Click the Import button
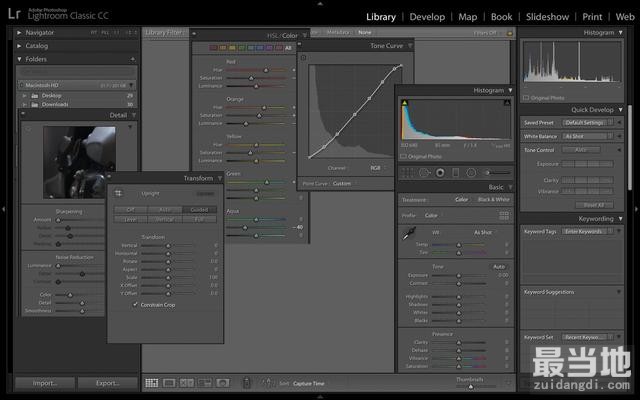This screenshot has width=640, height=400. [x=44, y=383]
